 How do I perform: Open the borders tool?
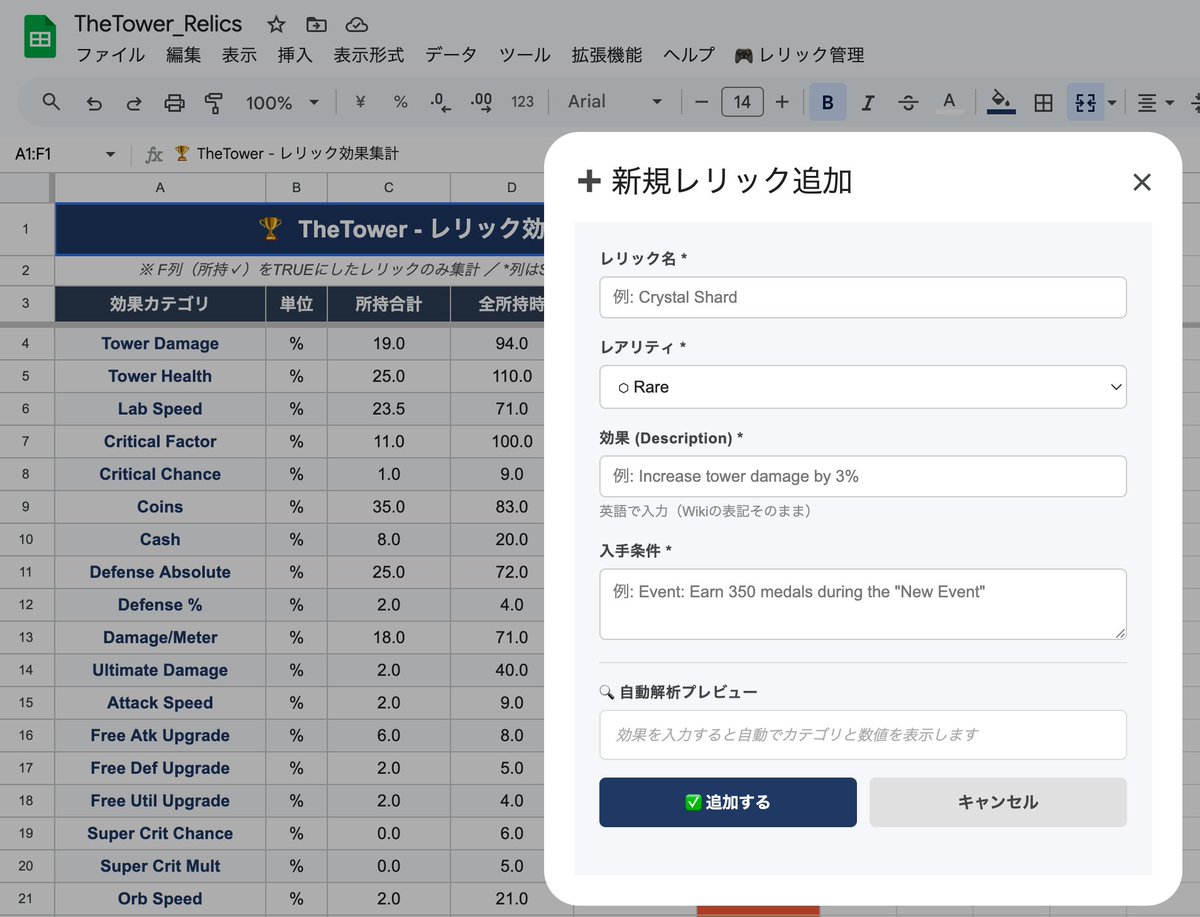pos(1043,102)
